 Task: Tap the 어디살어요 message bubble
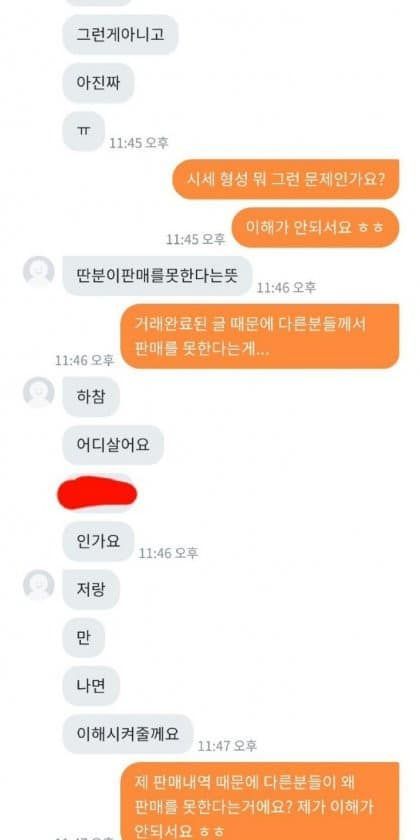(113, 445)
